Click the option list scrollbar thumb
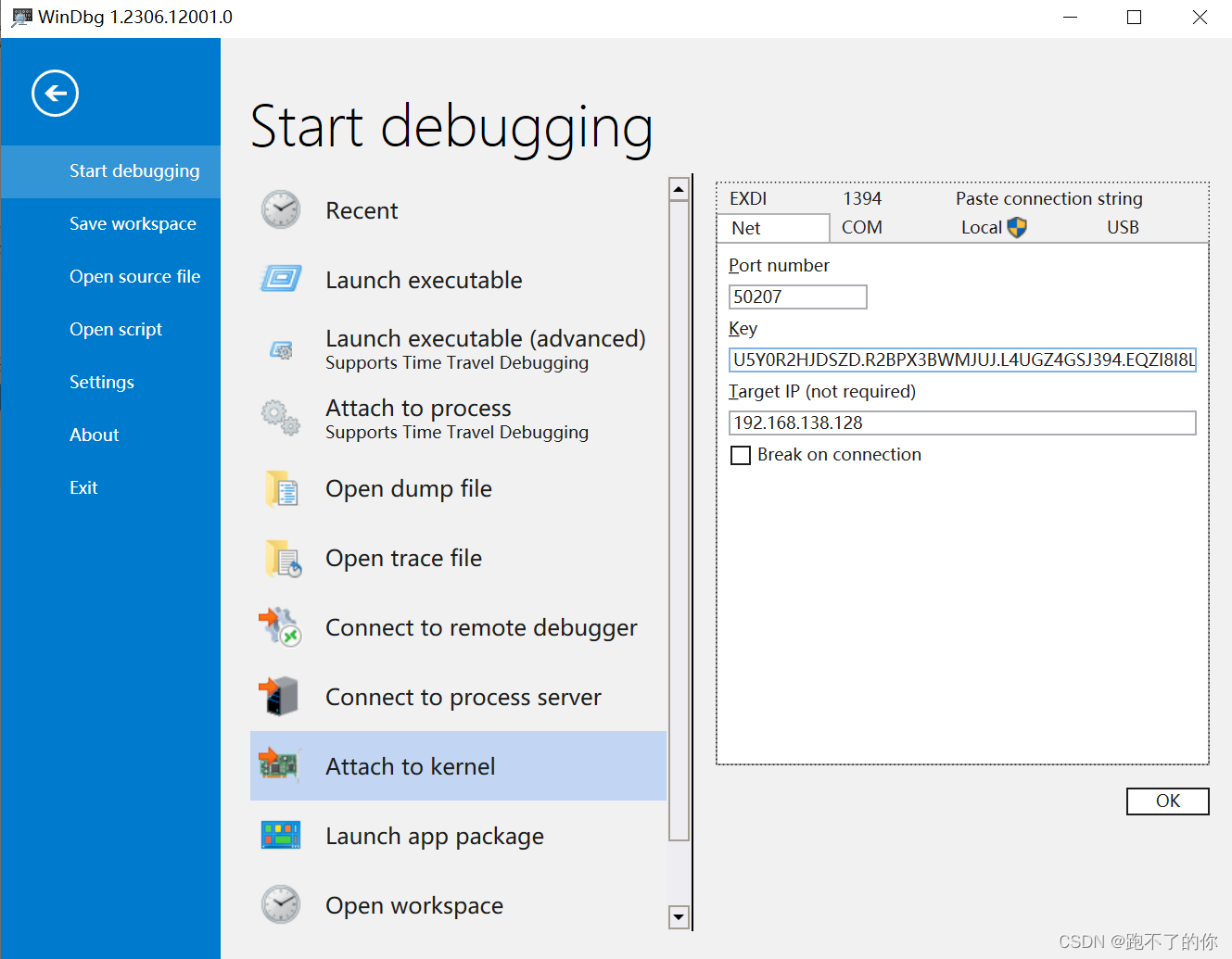 [679, 520]
